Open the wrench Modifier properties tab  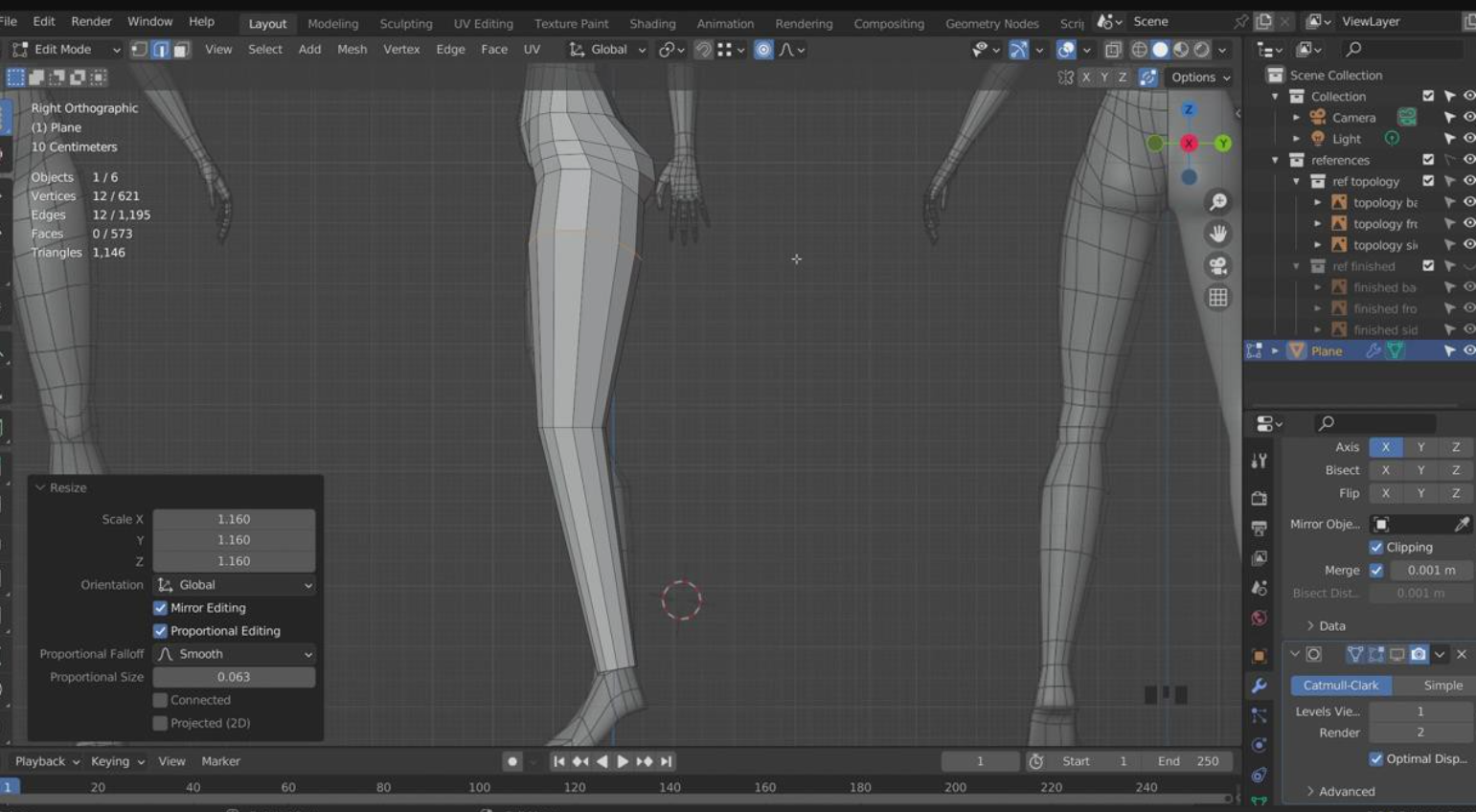[1260, 686]
